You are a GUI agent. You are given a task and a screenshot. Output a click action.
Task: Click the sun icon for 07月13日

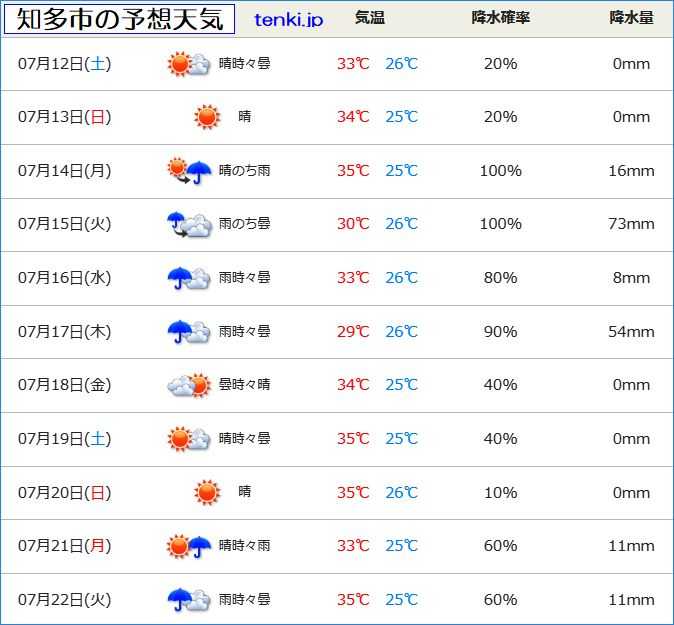pyautogui.click(x=207, y=117)
